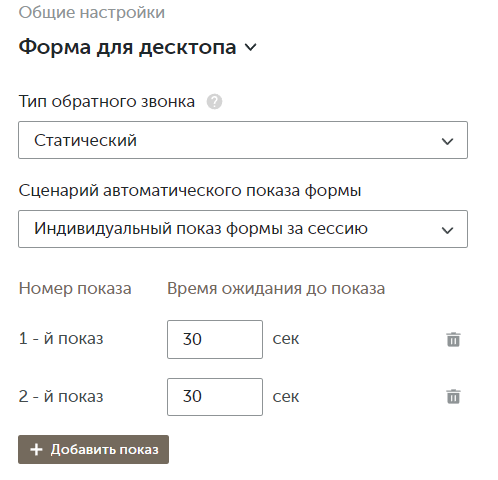Go back to Общие настройки
498x480 pixels.
coord(92,13)
